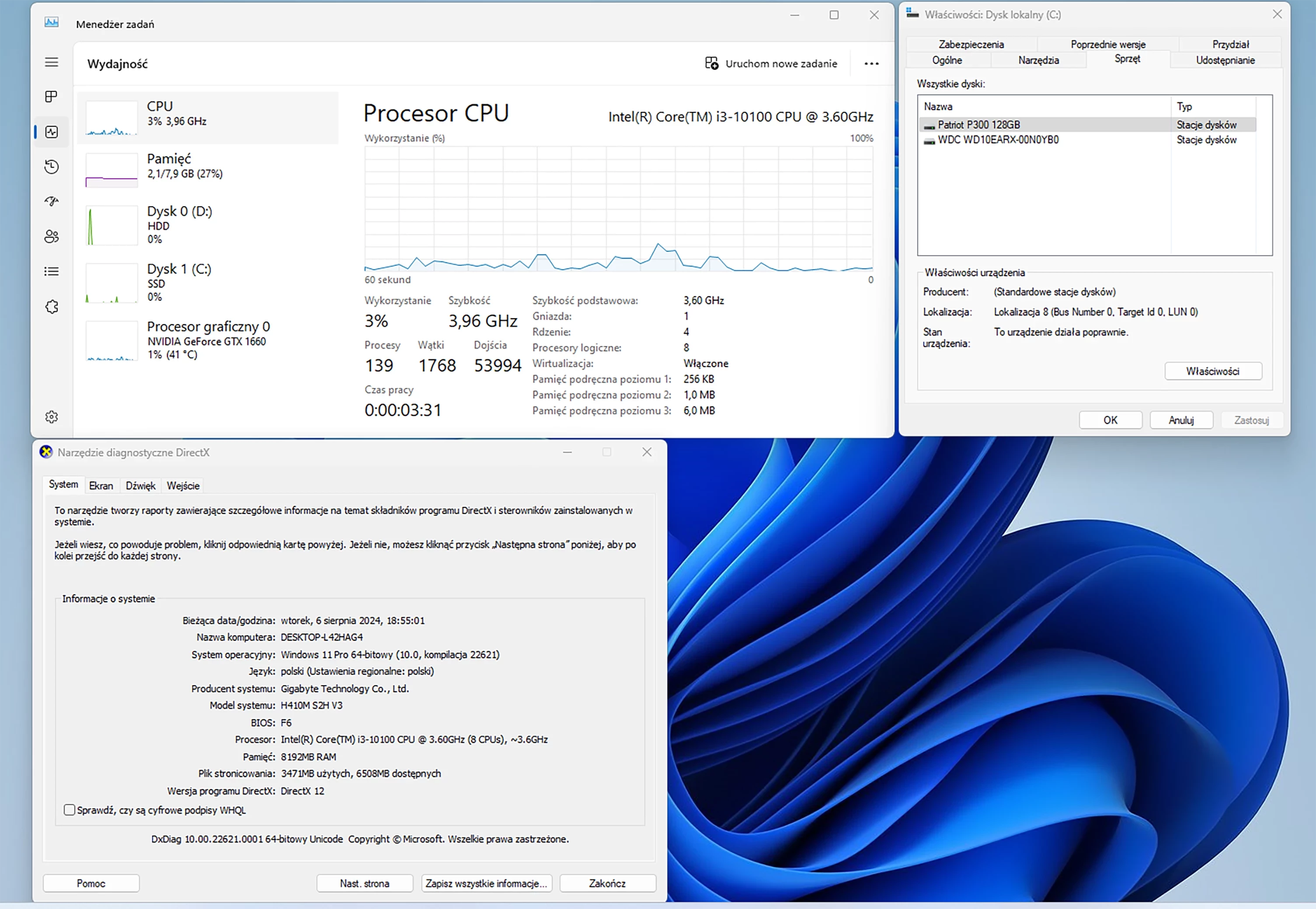The height and width of the screenshot is (909, 1316).
Task: Switch to the Ekran tab in DirectX tool
Action: point(101,486)
